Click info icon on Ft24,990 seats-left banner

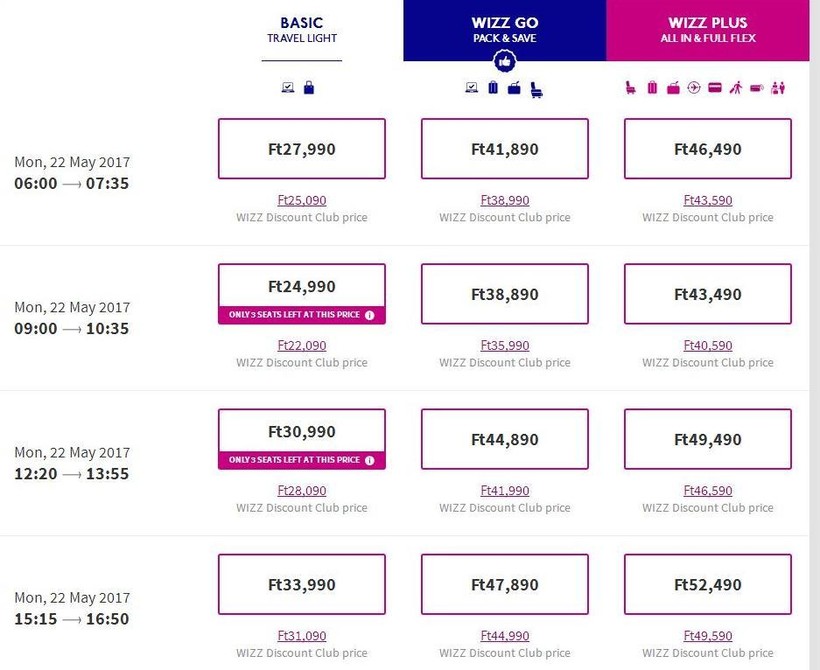tap(370, 315)
